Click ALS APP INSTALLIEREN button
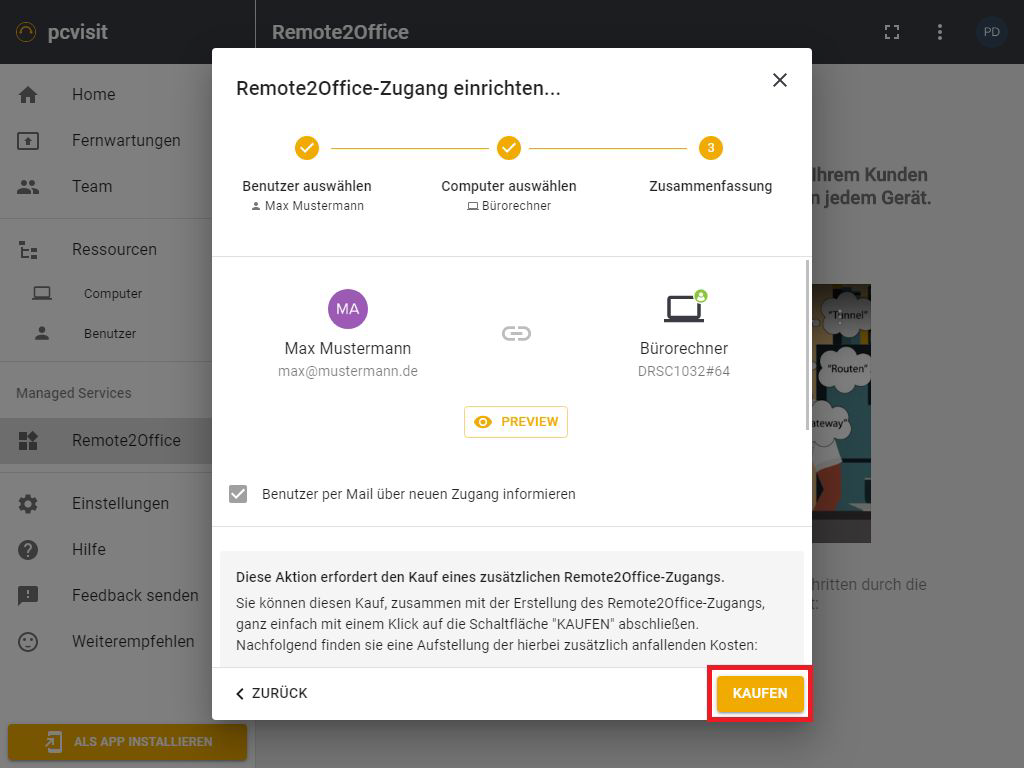Viewport: 1024px width, 768px height. [x=128, y=742]
